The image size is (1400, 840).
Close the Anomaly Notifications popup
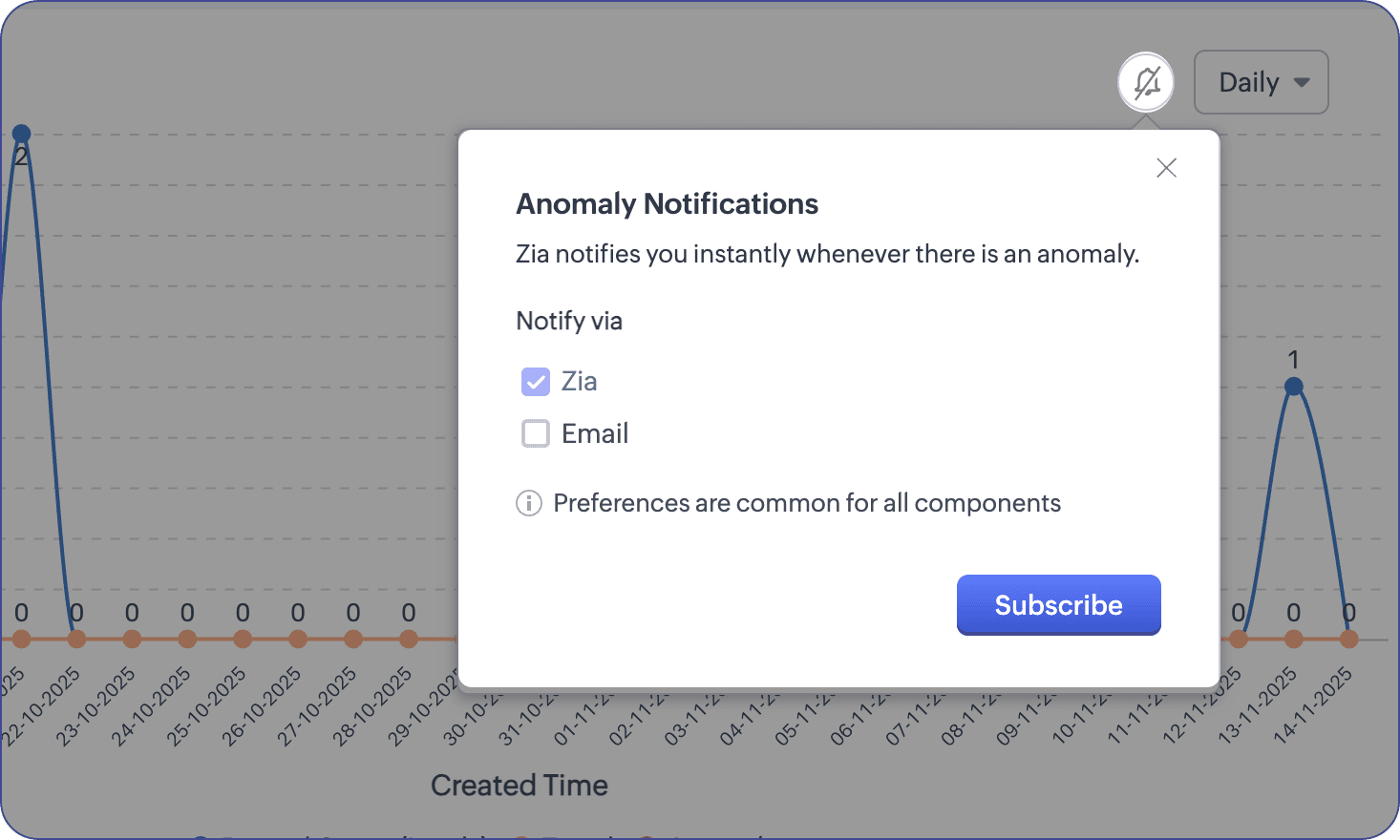[x=1166, y=168]
